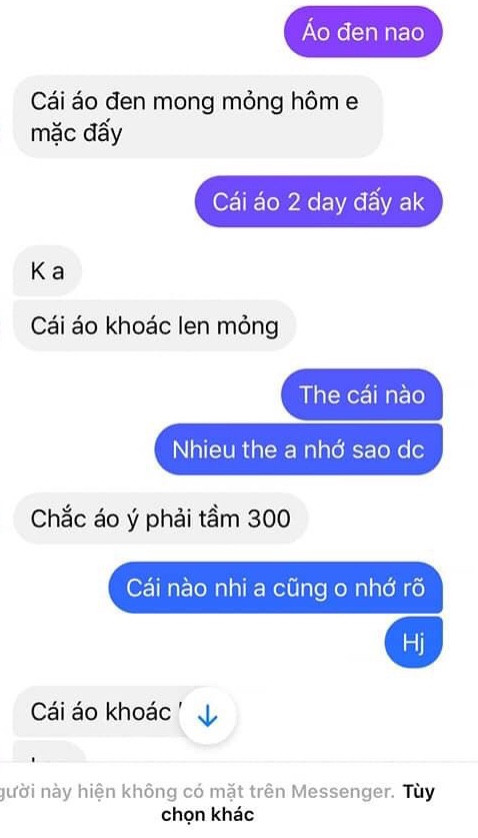Image resolution: width=478 pixels, height=838 pixels.
Task: Select the 'Nhieu the a nhớ sao dc' message
Action: coord(298,449)
